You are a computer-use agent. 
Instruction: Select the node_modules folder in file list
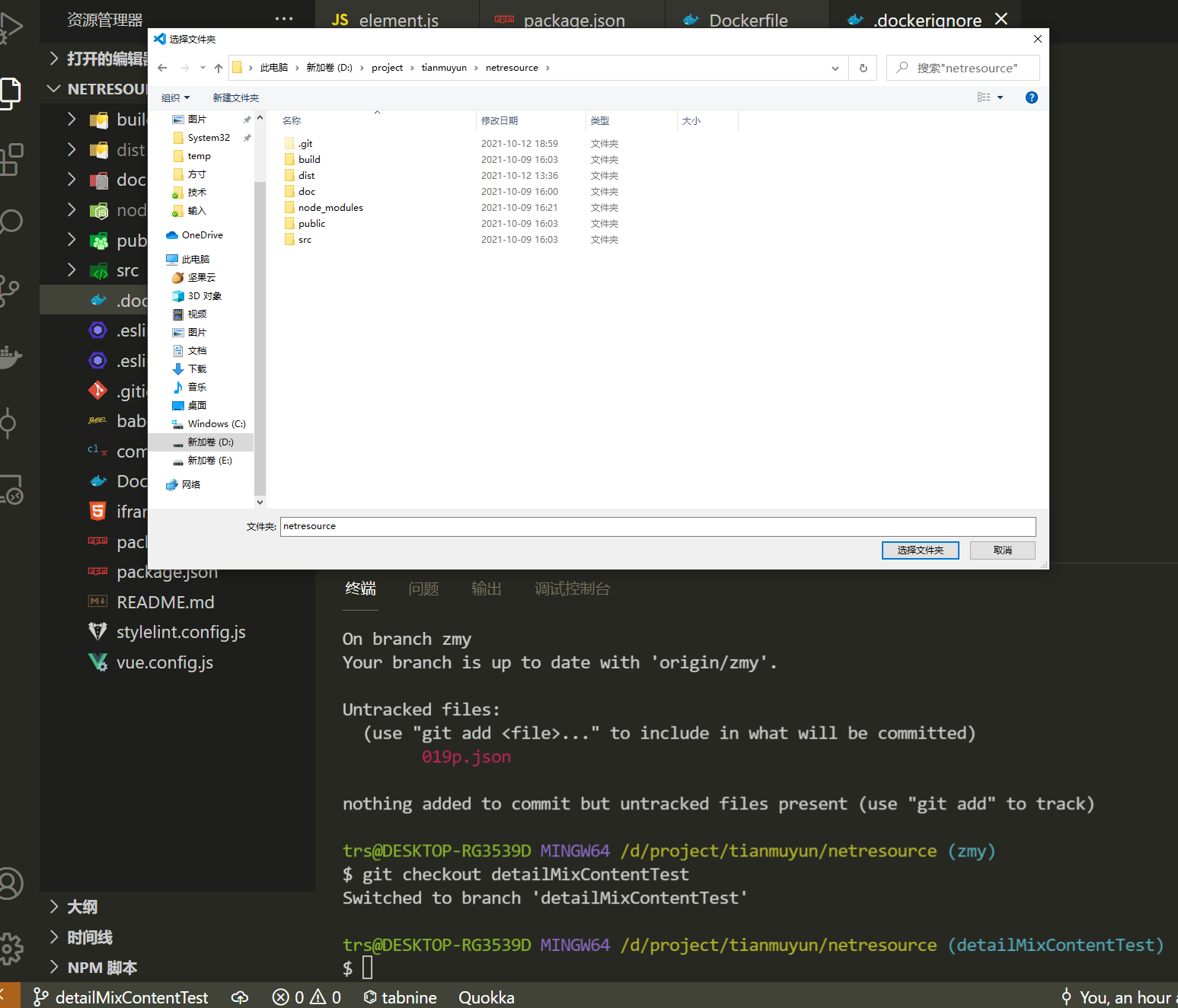(x=330, y=207)
